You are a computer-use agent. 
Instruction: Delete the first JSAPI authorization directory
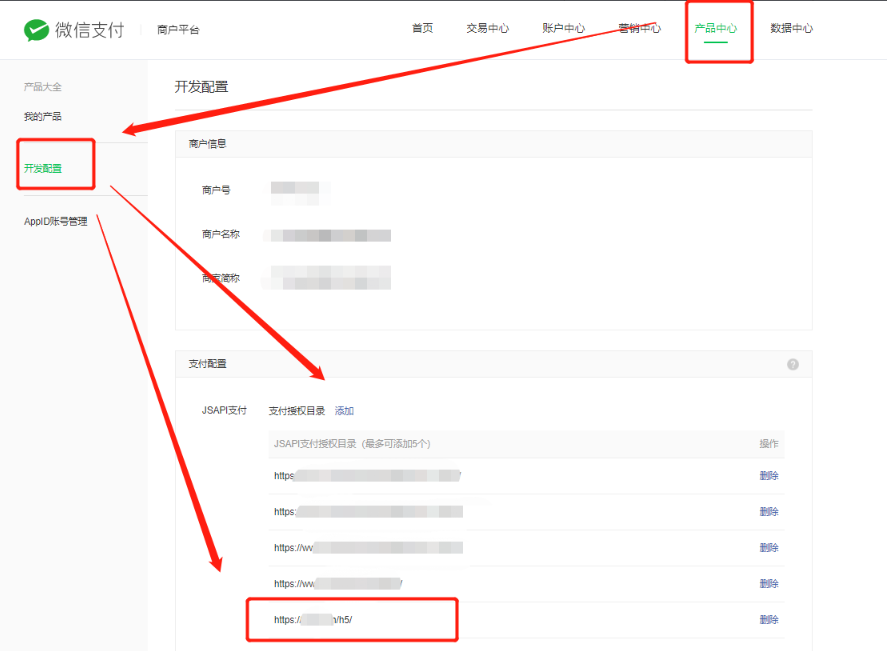coord(768,476)
